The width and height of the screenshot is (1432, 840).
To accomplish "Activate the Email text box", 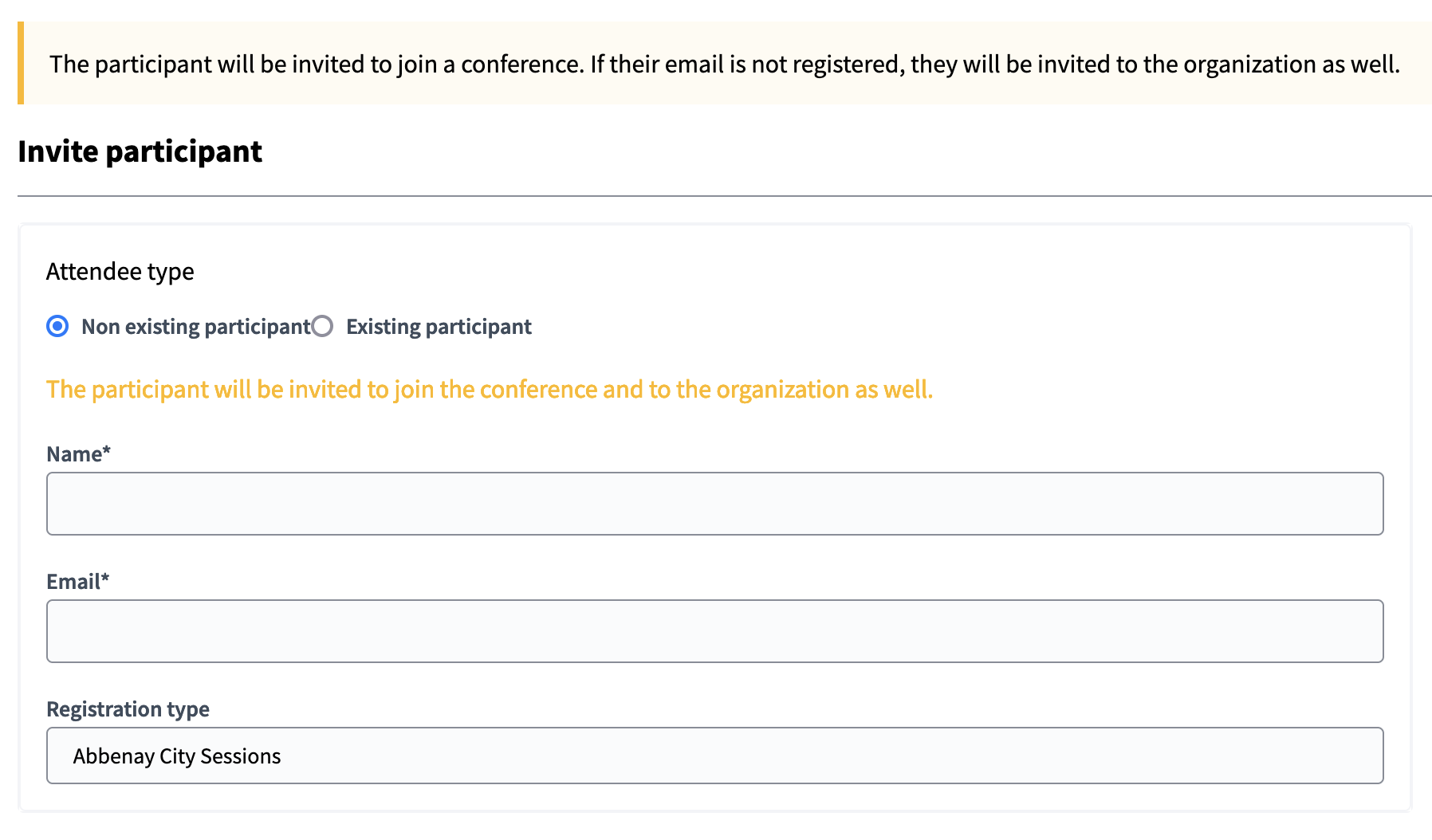I will [715, 630].
